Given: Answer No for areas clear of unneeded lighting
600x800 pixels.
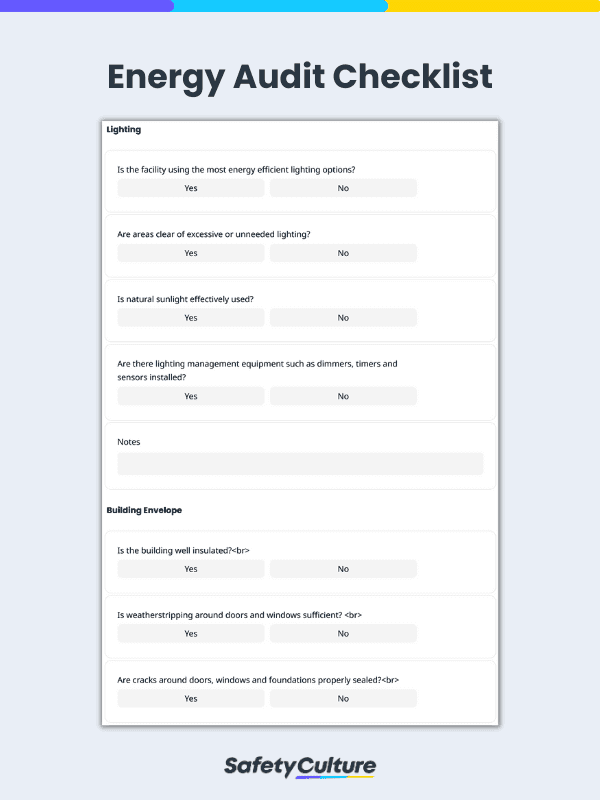Looking at the screenshot, I should coord(343,253).
